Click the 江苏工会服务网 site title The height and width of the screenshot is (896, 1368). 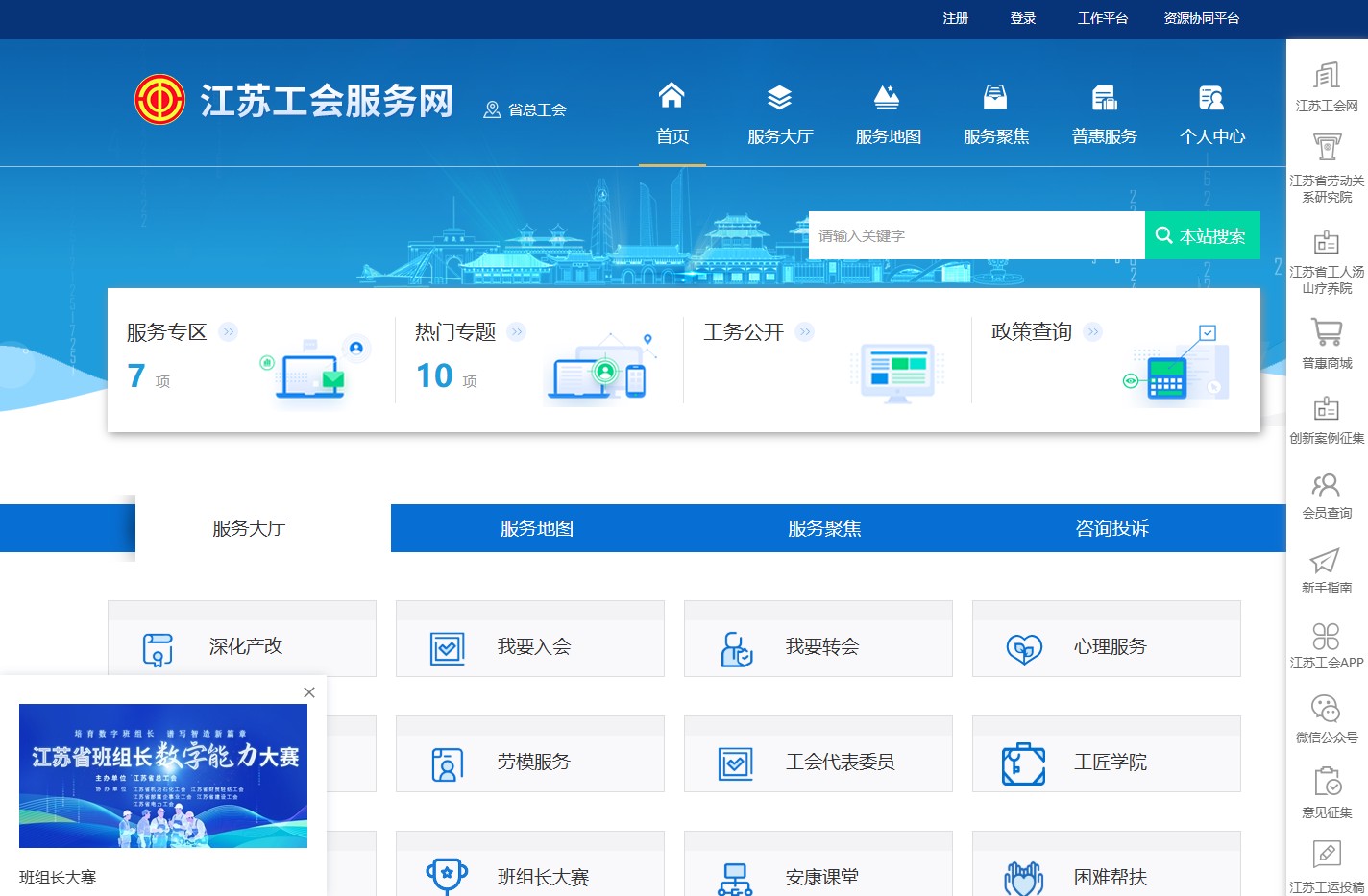point(327,101)
